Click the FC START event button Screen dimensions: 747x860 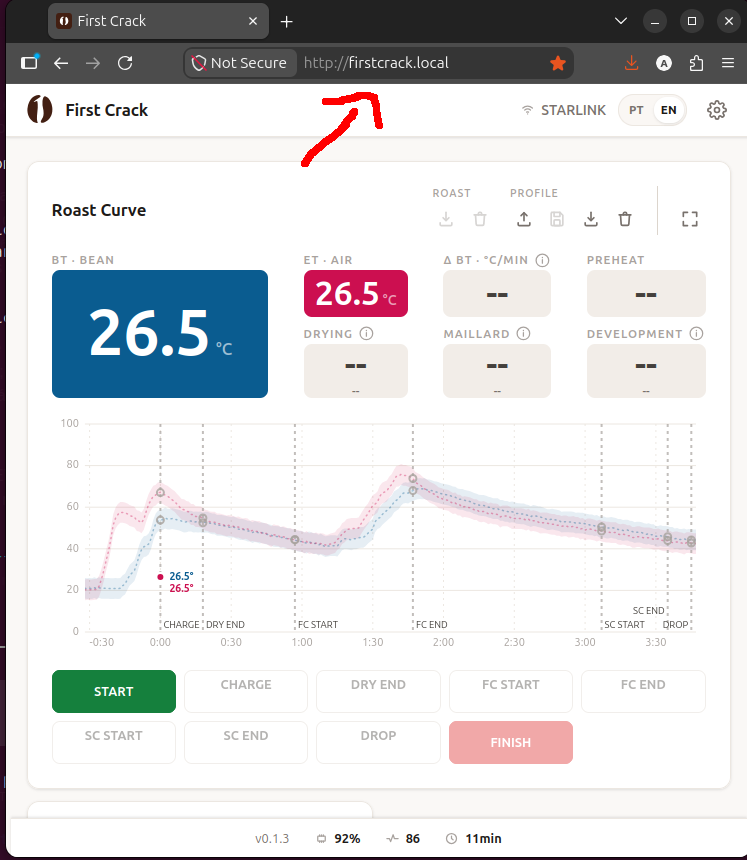511,691
